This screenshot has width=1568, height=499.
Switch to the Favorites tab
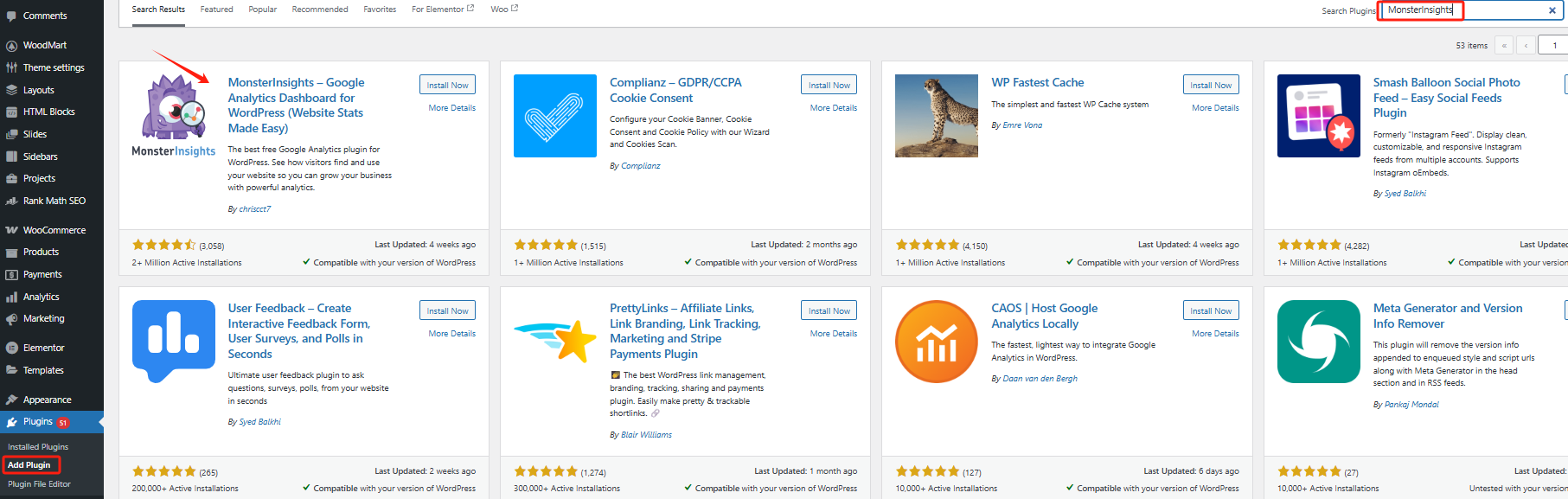380,10
